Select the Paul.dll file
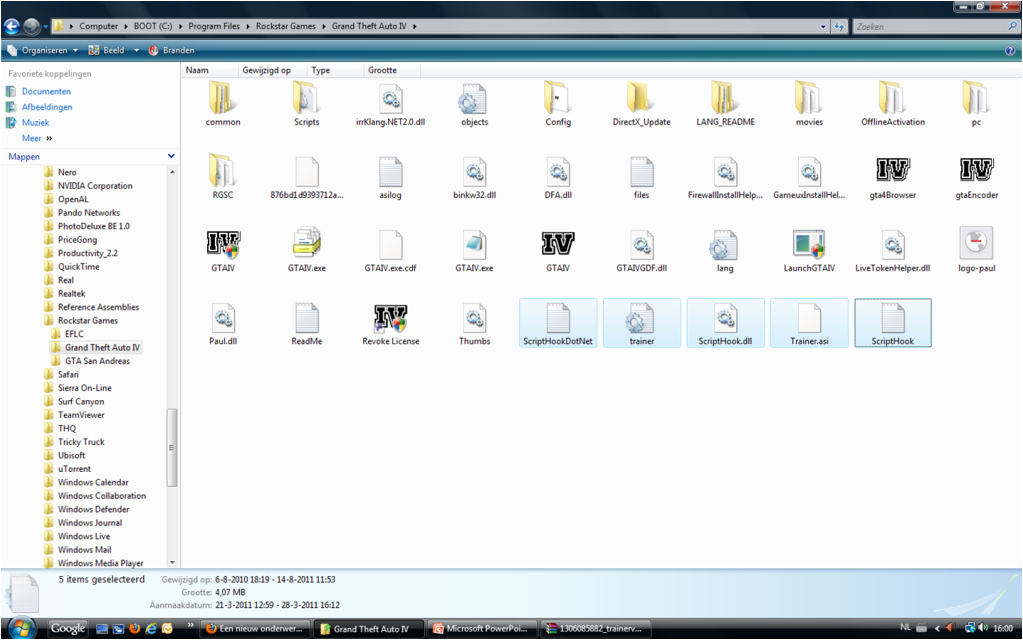The height and width of the screenshot is (640, 1023). [223, 324]
